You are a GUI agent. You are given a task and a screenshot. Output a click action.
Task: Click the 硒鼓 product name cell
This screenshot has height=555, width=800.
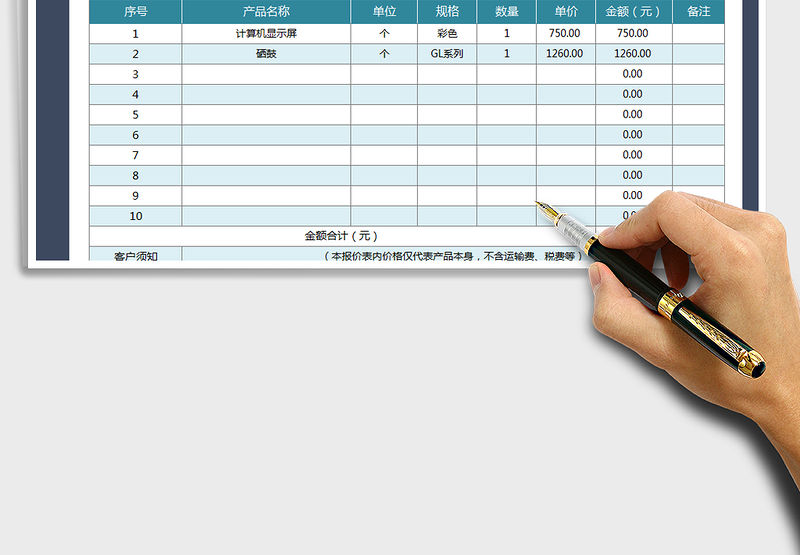266,54
